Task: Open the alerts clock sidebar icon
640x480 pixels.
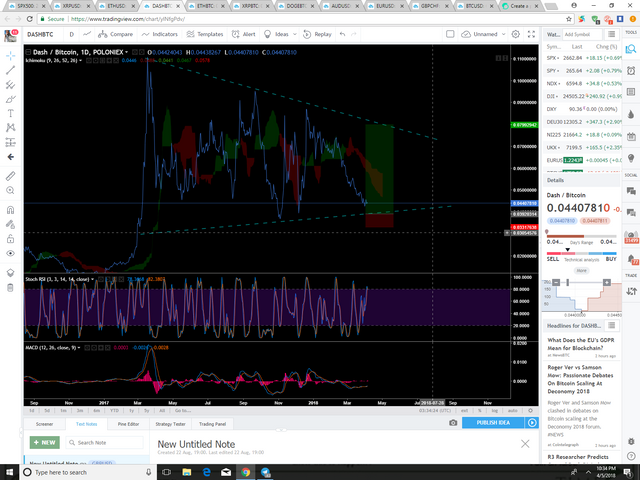Action: tap(631, 71)
